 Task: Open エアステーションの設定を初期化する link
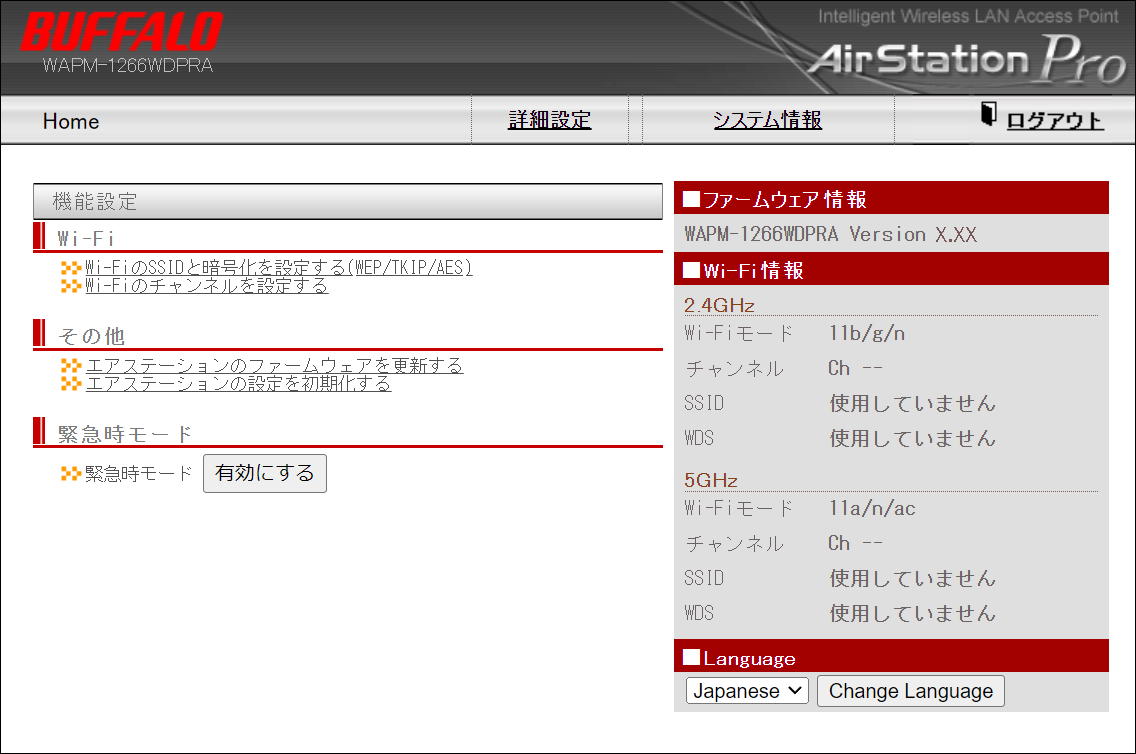[238, 383]
